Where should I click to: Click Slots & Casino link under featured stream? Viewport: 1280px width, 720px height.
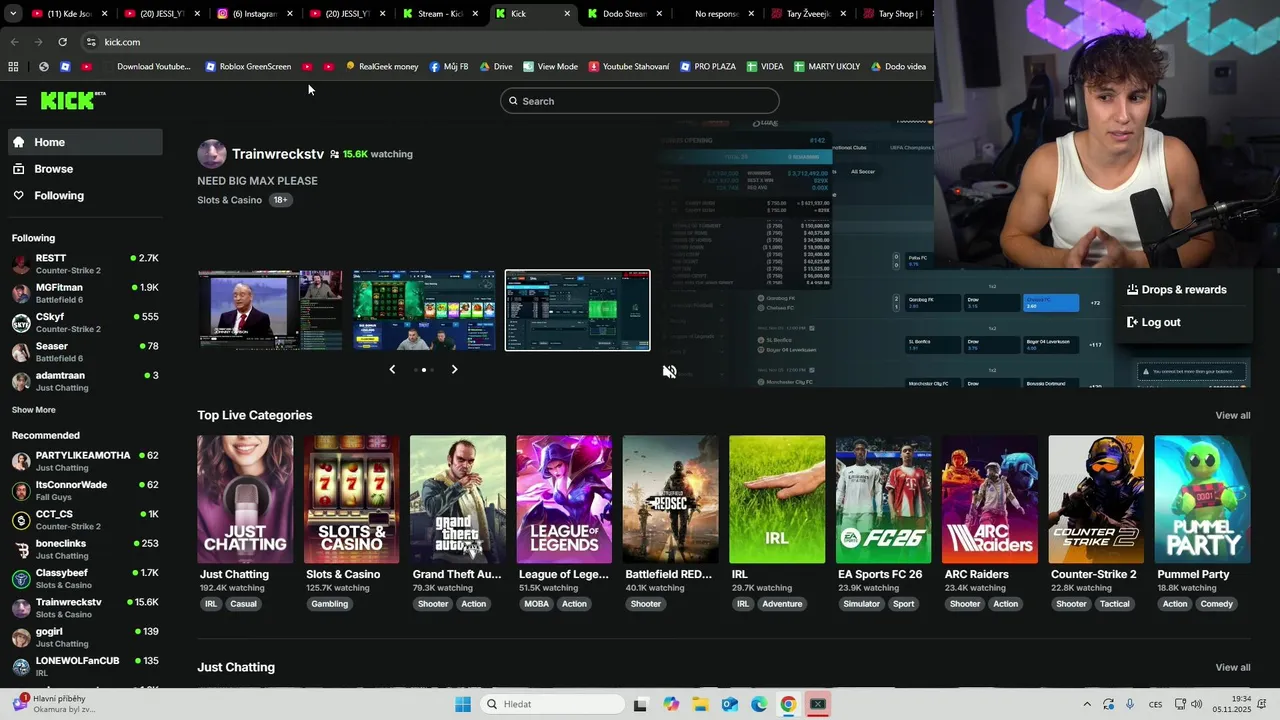pyautogui.click(x=229, y=200)
